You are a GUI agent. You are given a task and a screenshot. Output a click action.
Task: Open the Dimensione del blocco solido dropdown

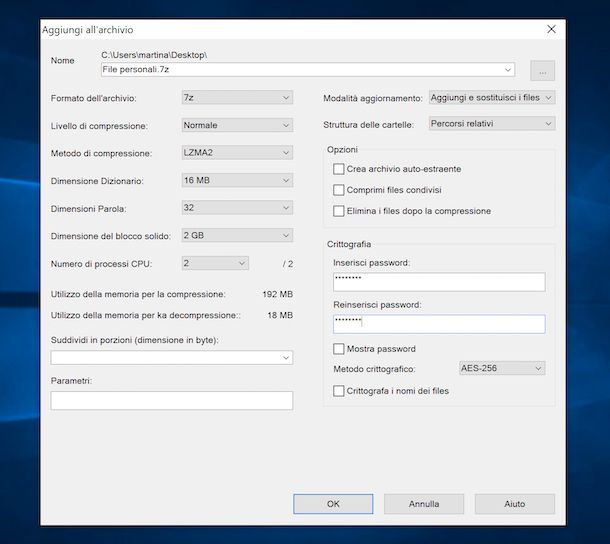pos(237,235)
